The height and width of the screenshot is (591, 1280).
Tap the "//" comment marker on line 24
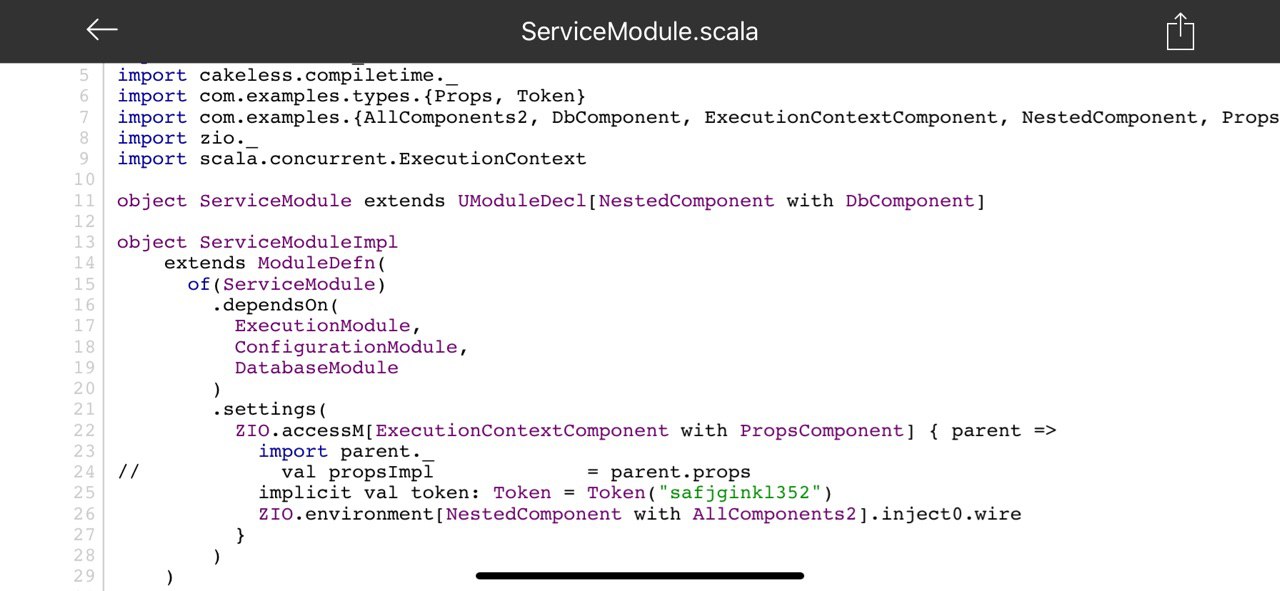click(x=128, y=472)
